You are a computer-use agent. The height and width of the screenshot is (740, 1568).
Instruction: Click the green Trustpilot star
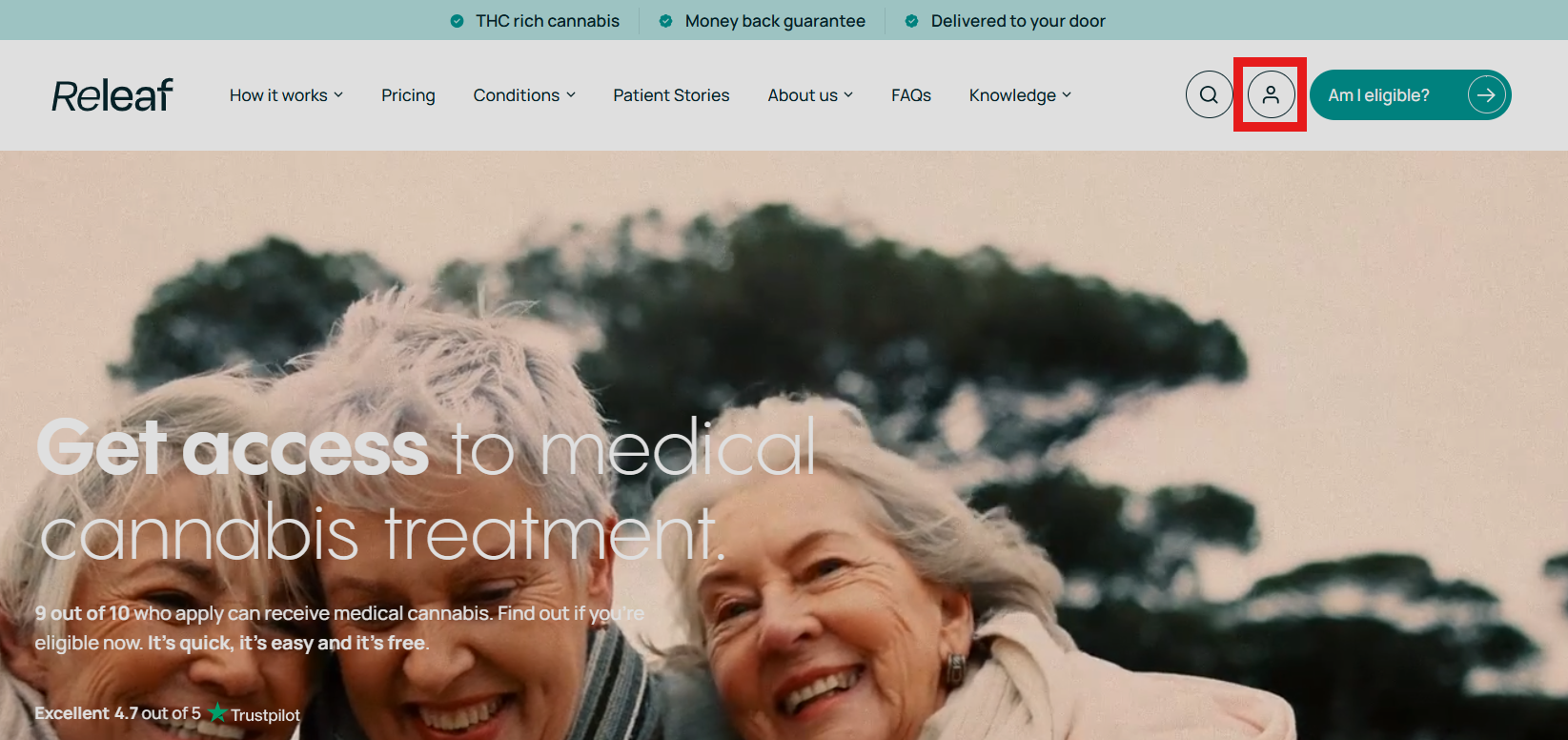pyautogui.click(x=218, y=712)
